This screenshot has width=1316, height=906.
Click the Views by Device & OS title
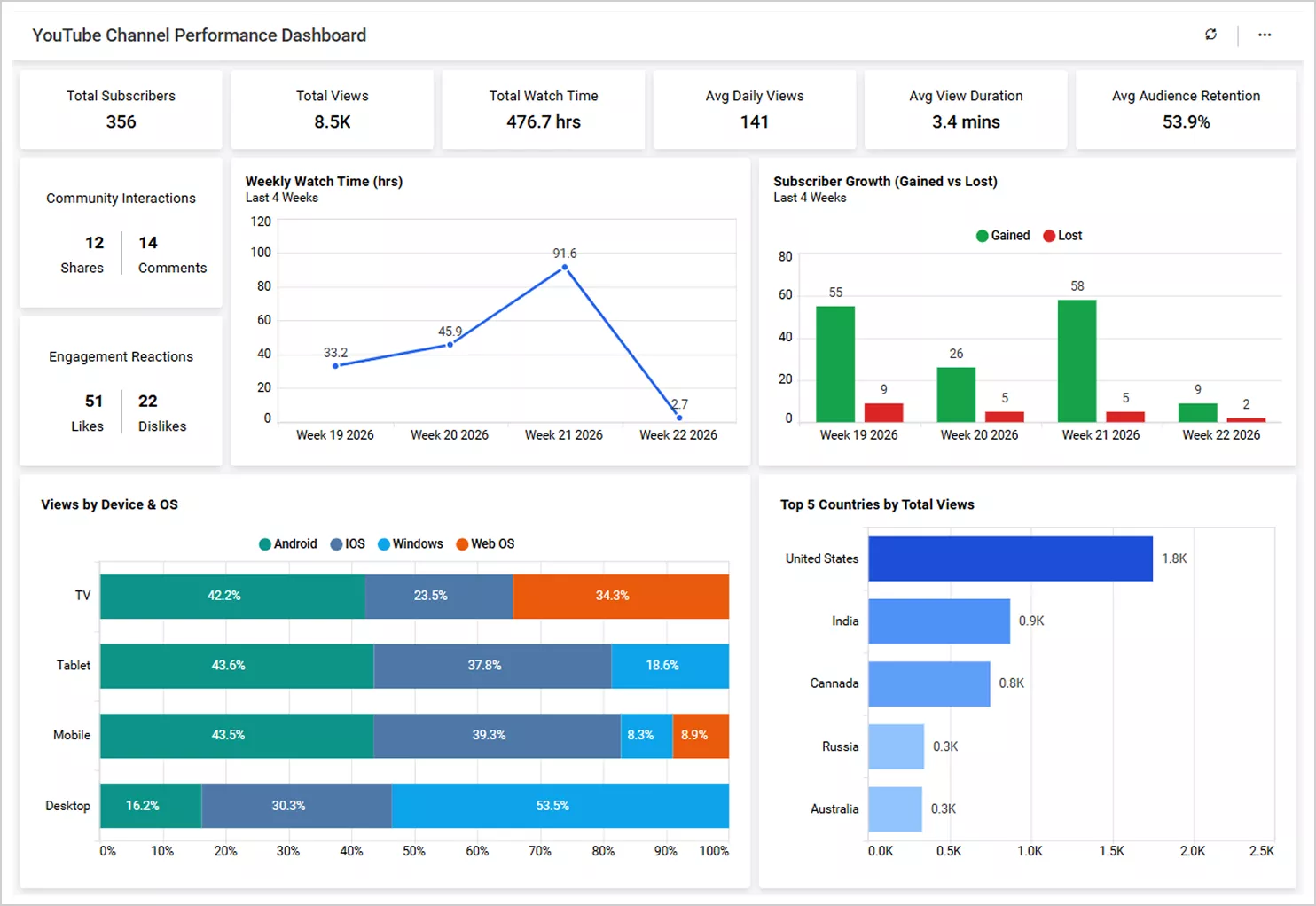[109, 504]
